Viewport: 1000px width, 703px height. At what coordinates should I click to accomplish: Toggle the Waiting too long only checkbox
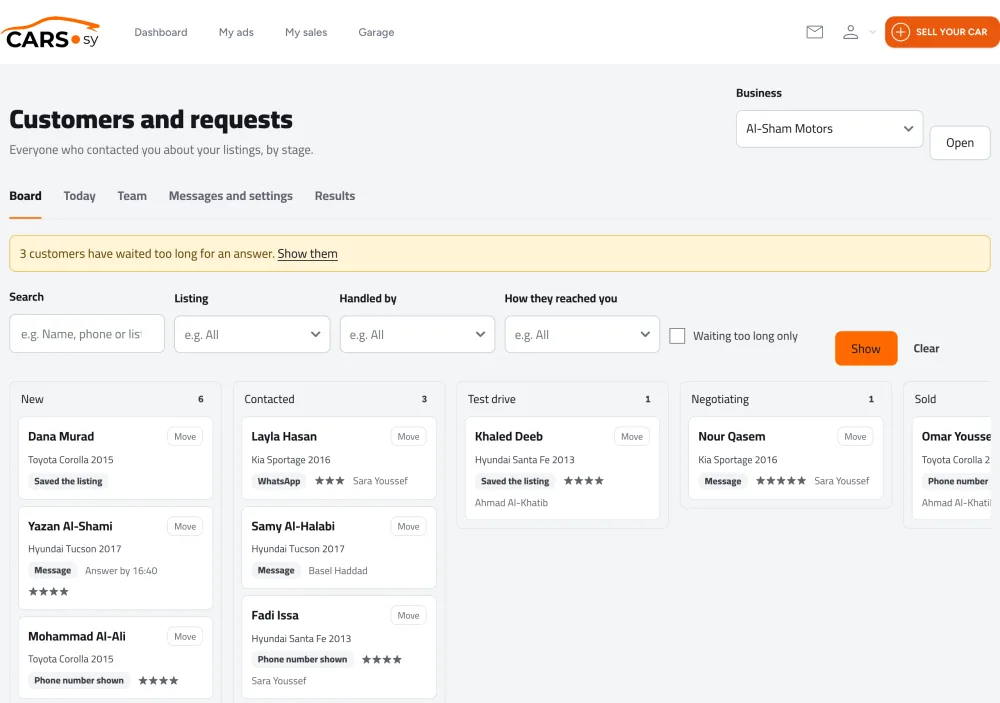pyautogui.click(x=677, y=336)
